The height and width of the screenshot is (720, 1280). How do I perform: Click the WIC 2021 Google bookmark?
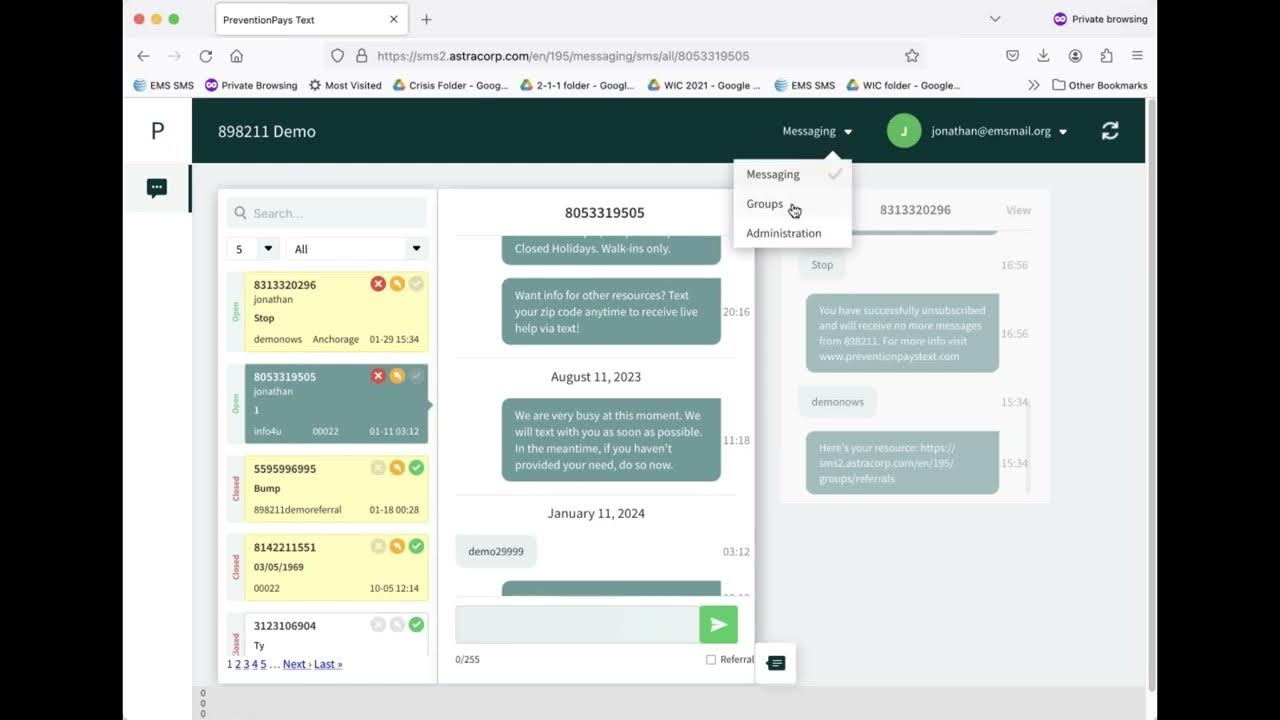(x=704, y=85)
